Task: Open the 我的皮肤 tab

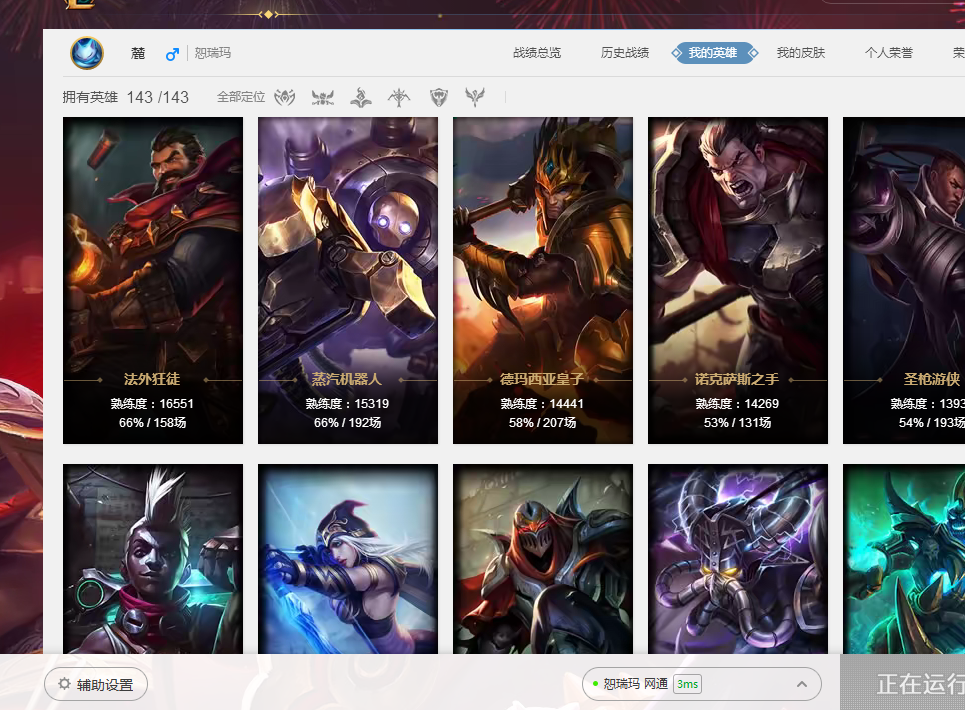Action: click(x=801, y=53)
